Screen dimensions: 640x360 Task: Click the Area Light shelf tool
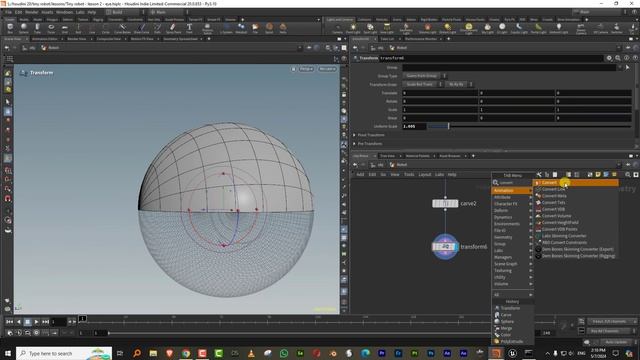tap(387, 28)
